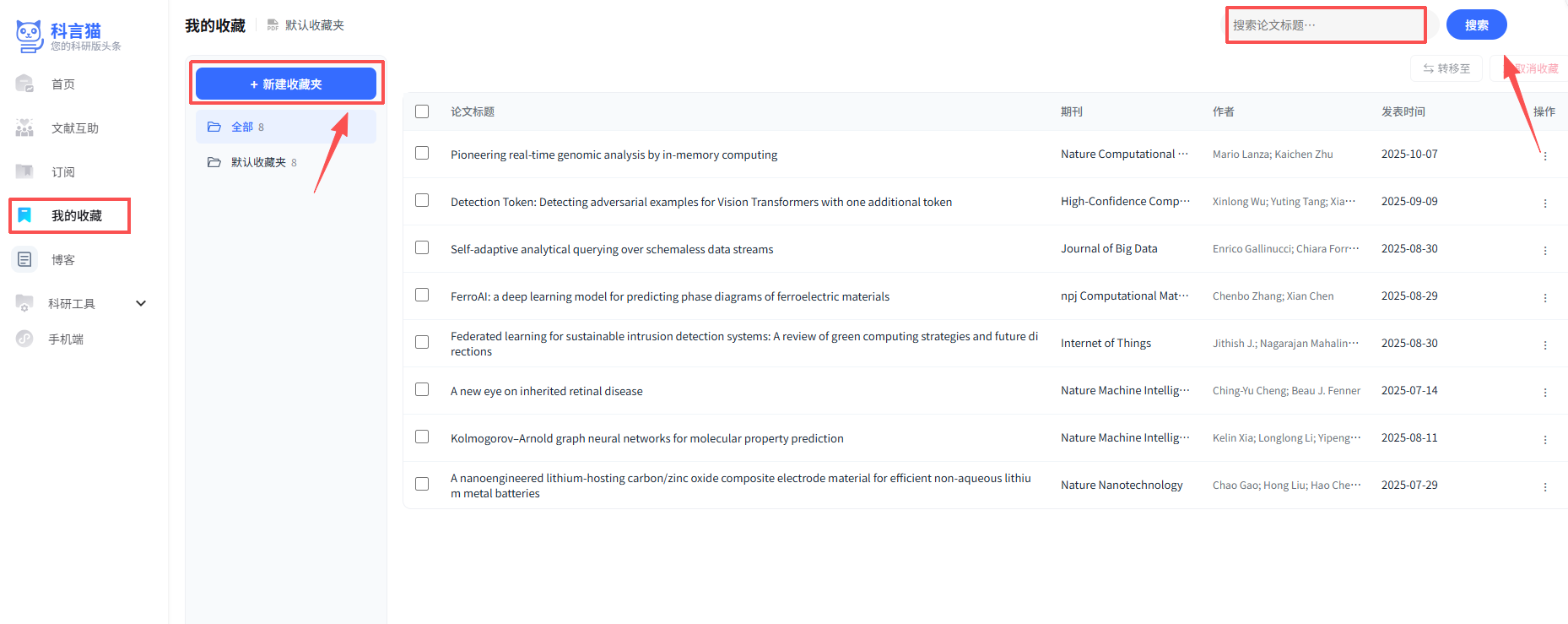Open paper FerroAI deep learning model
This screenshot has height=624, width=1568.
point(670,296)
